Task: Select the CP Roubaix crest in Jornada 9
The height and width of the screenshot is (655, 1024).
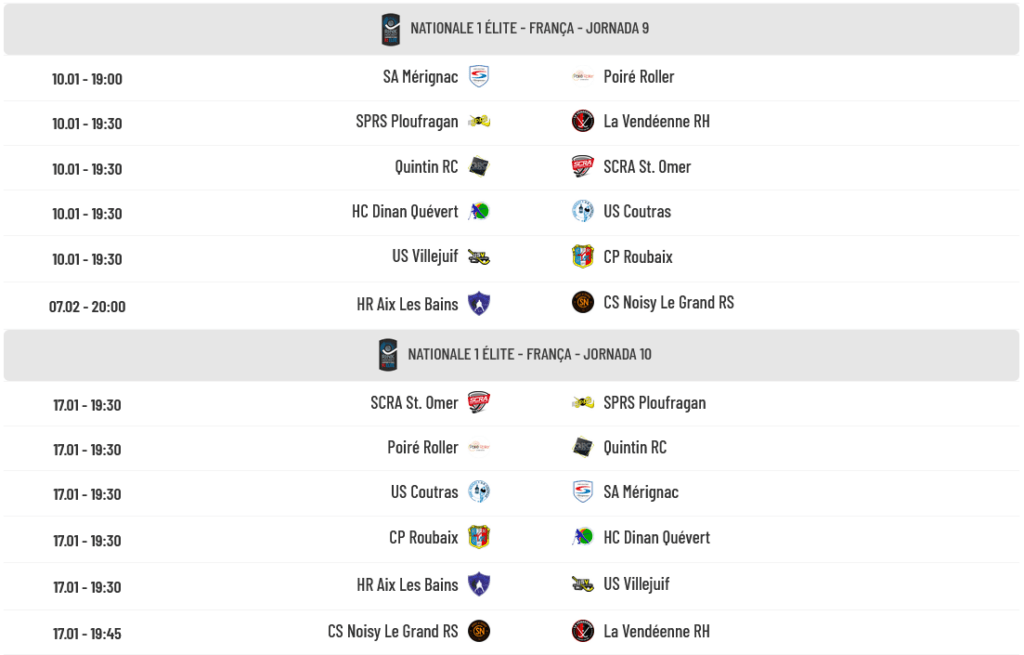Action: pos(583,257)
